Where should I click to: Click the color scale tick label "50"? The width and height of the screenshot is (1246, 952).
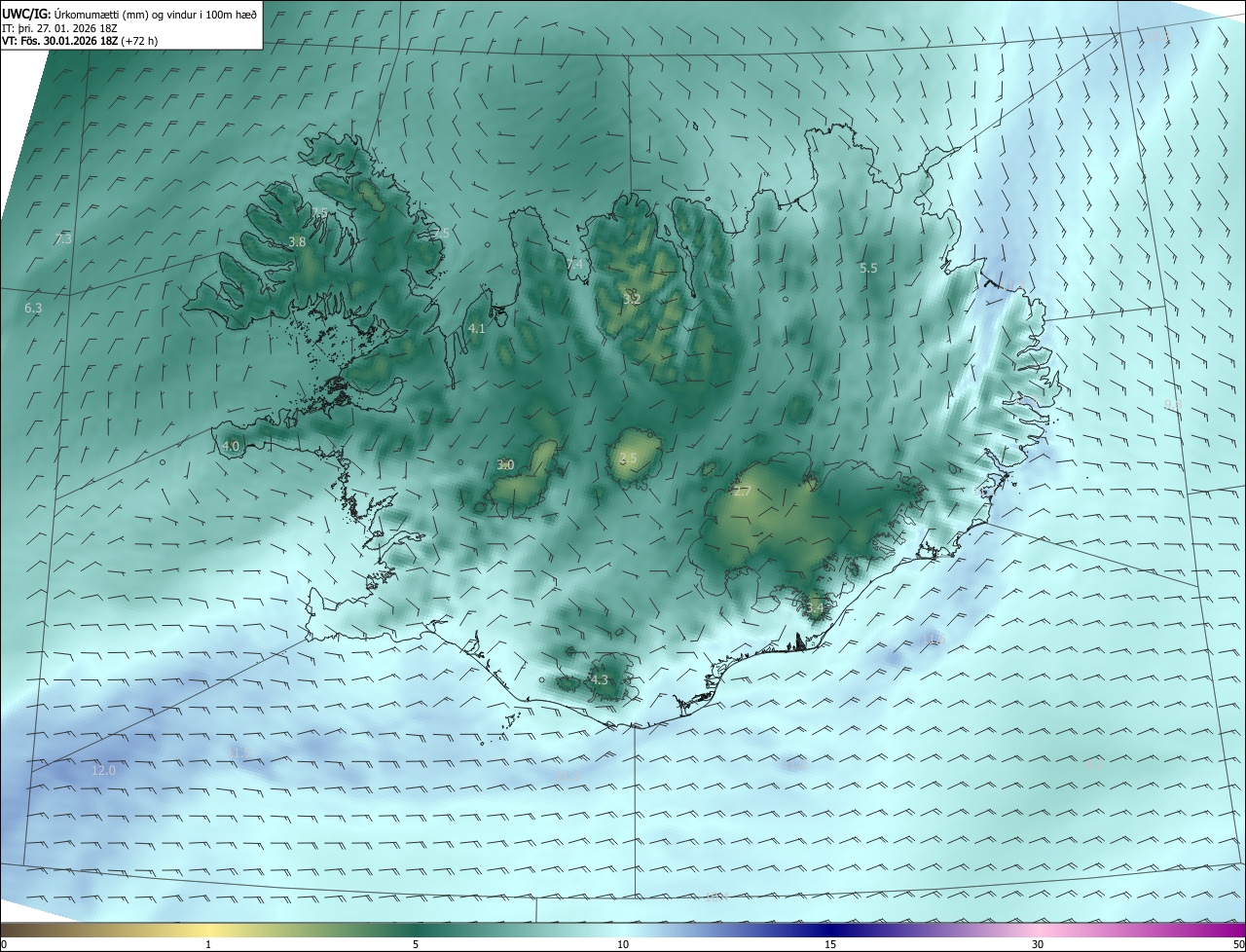(x=1238, y=945)
